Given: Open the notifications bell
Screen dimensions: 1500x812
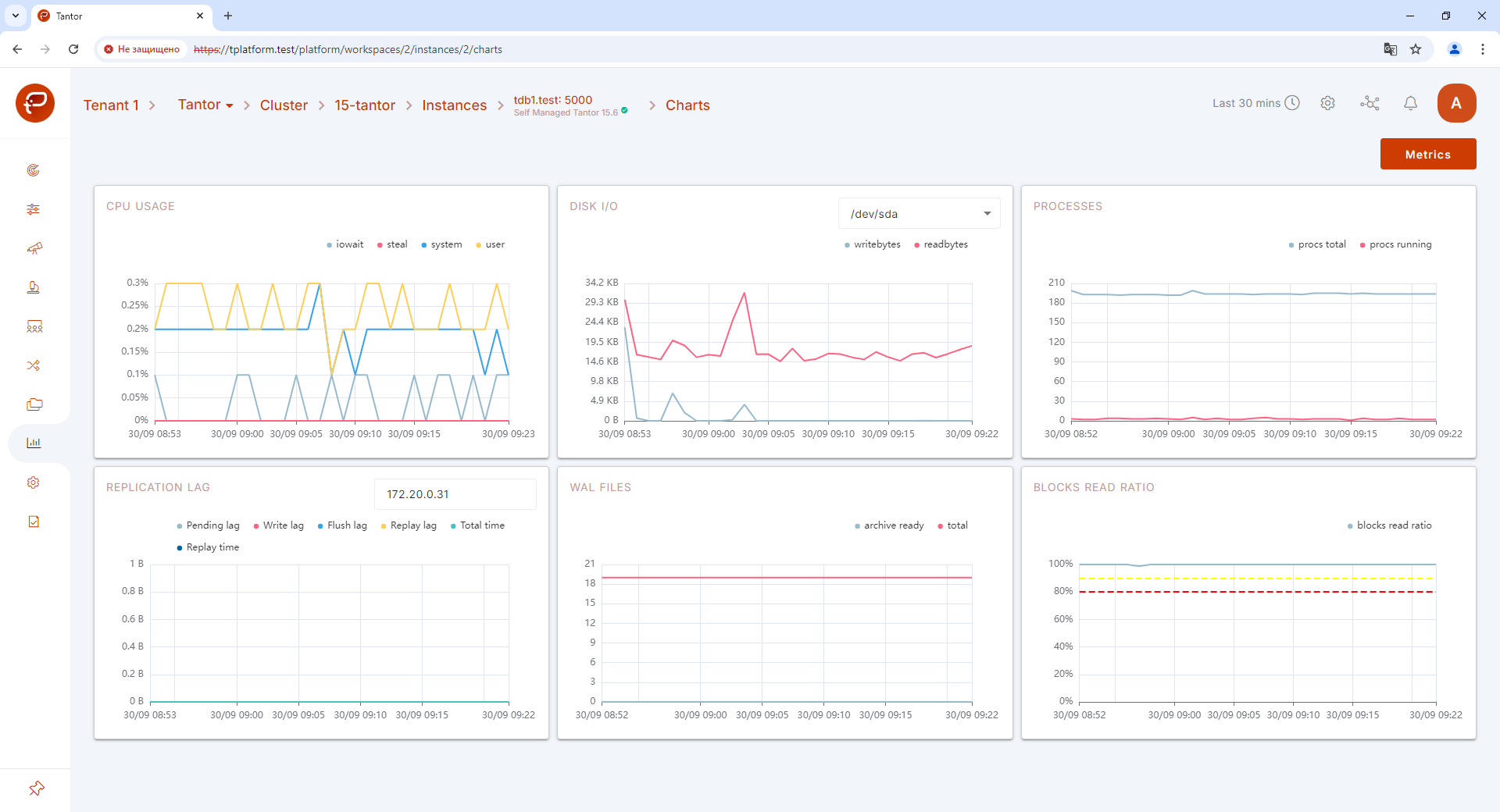Looking at the screenshot, I should (x=1411, y=103).
